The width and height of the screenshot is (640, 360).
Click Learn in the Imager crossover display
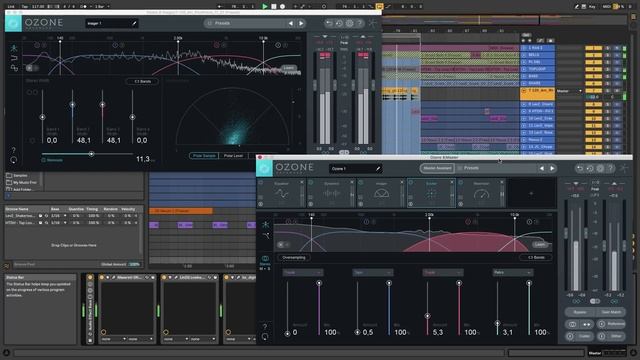click(x=289, y=68)
